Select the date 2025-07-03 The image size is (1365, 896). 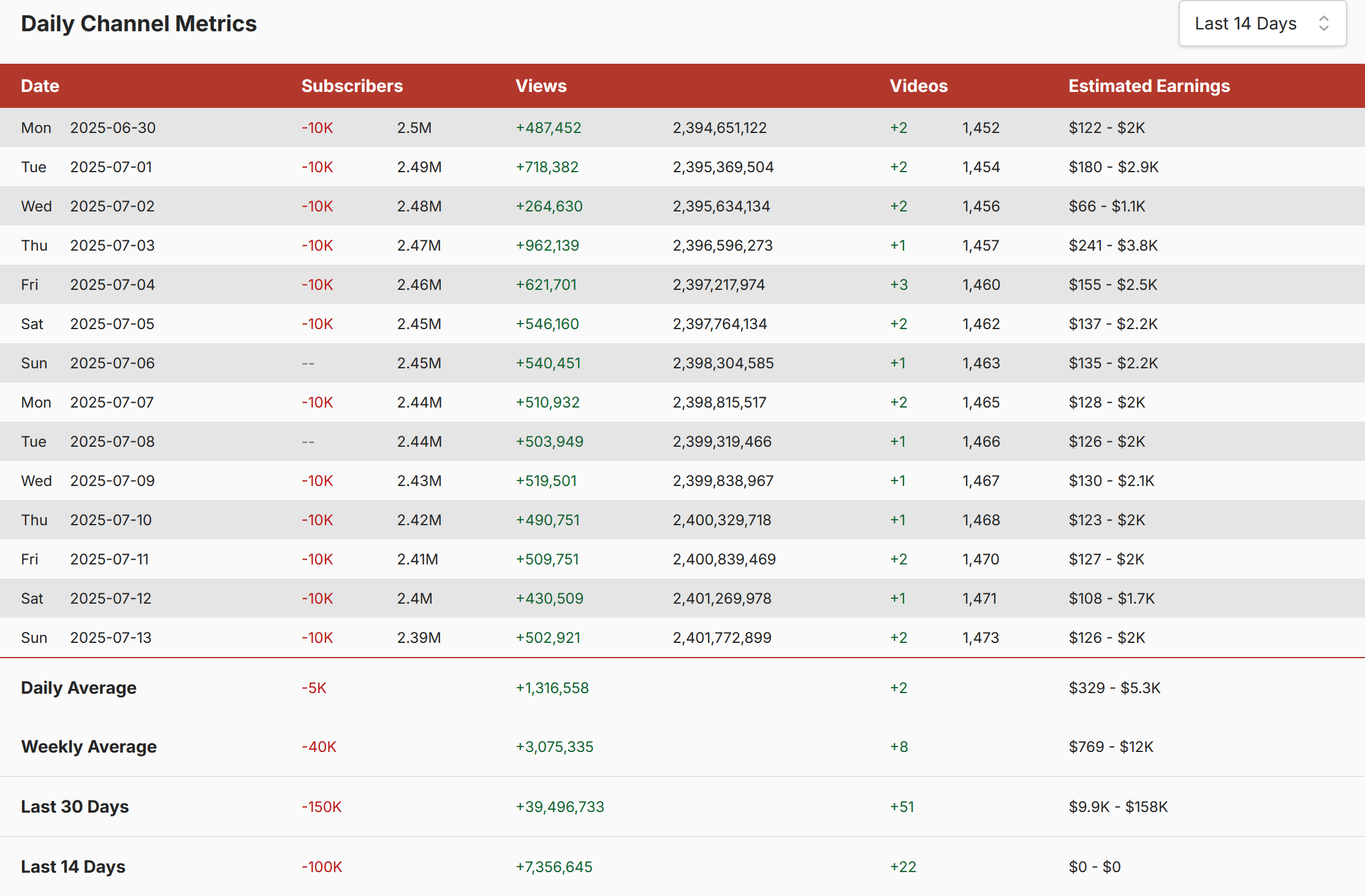click(x=112, y=245)
